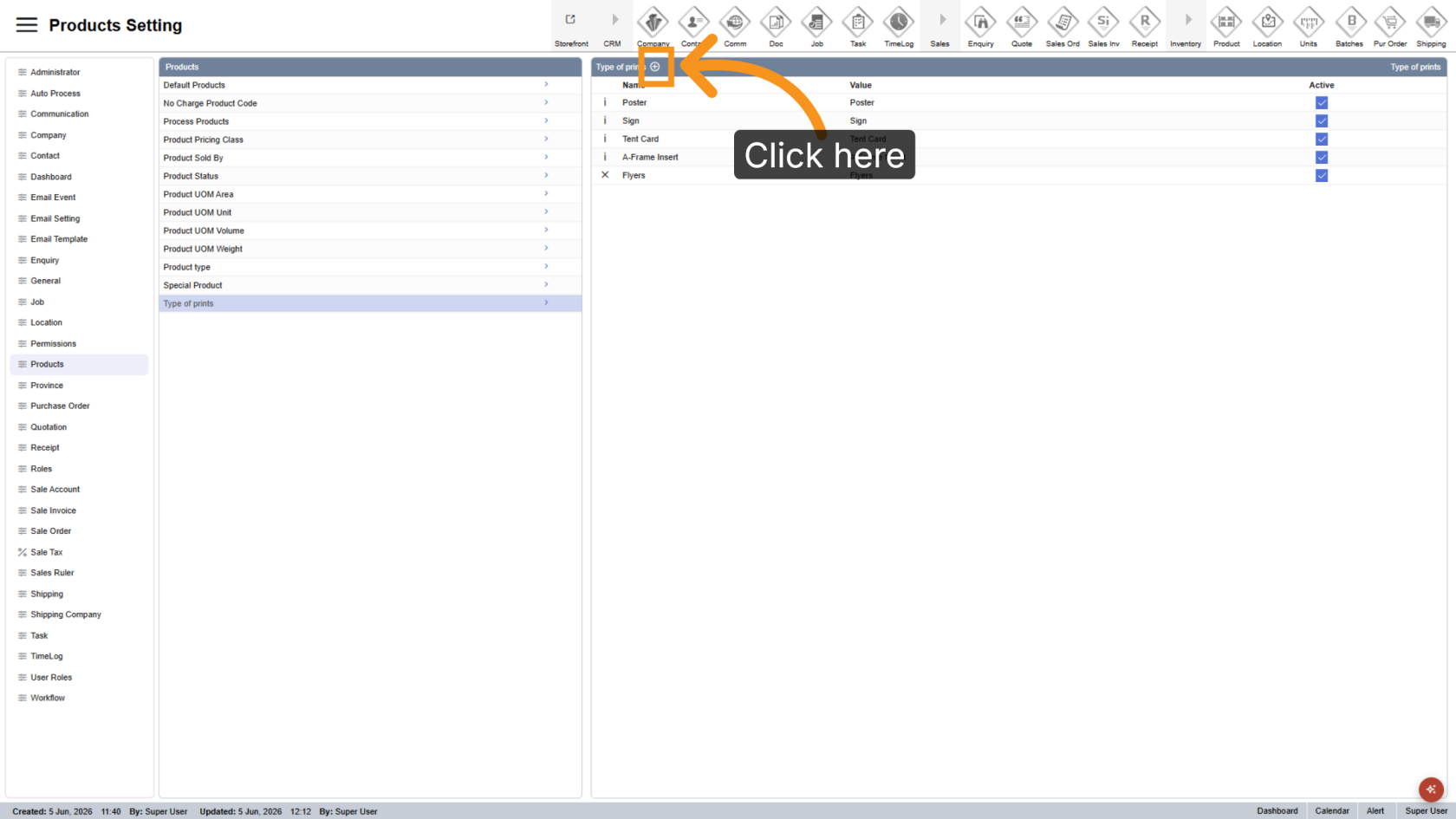Select Shipping Company in settings sidebar
This screenshot has height=819, width=1456.
point(79,614)
